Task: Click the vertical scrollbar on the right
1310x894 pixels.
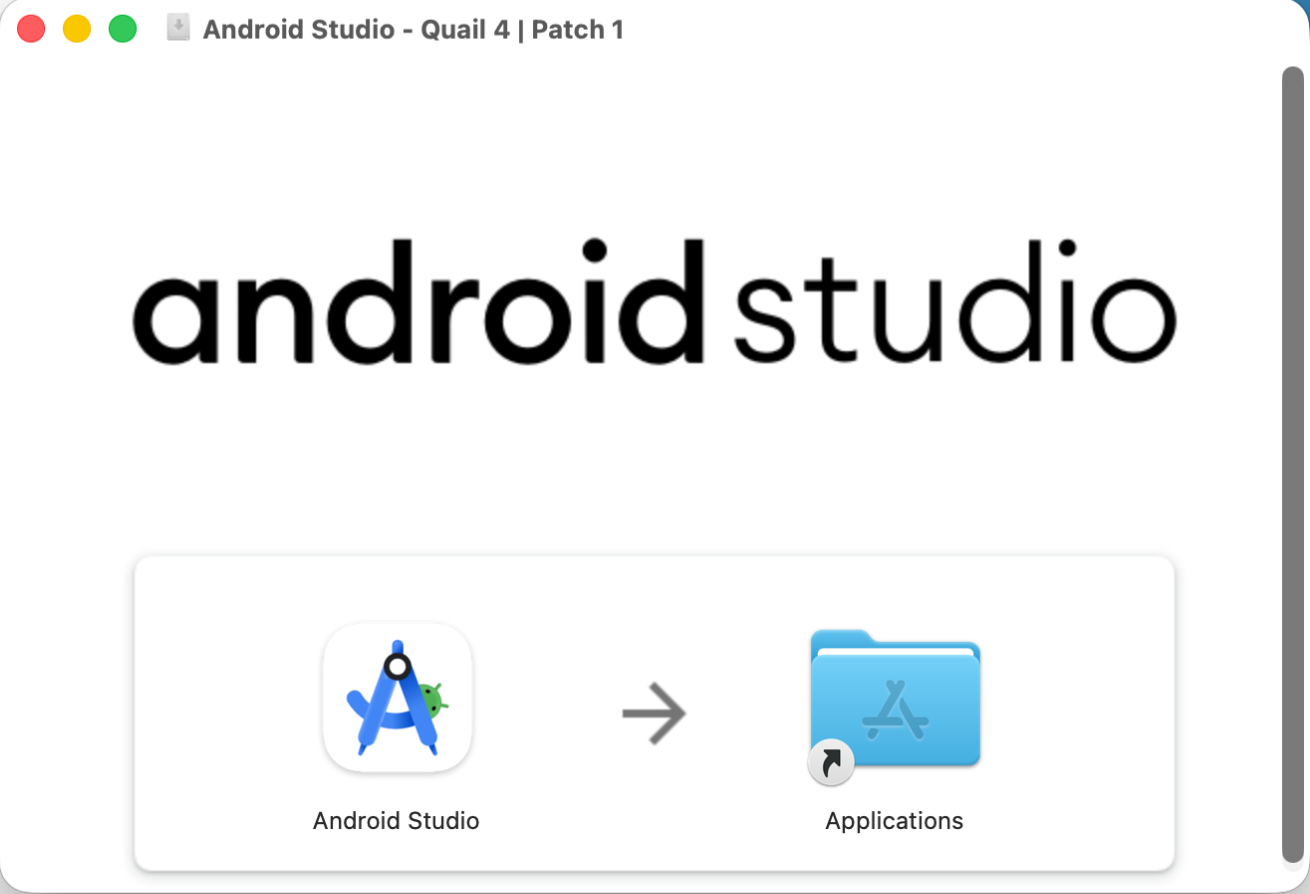Action: (x=1293, y=464)
